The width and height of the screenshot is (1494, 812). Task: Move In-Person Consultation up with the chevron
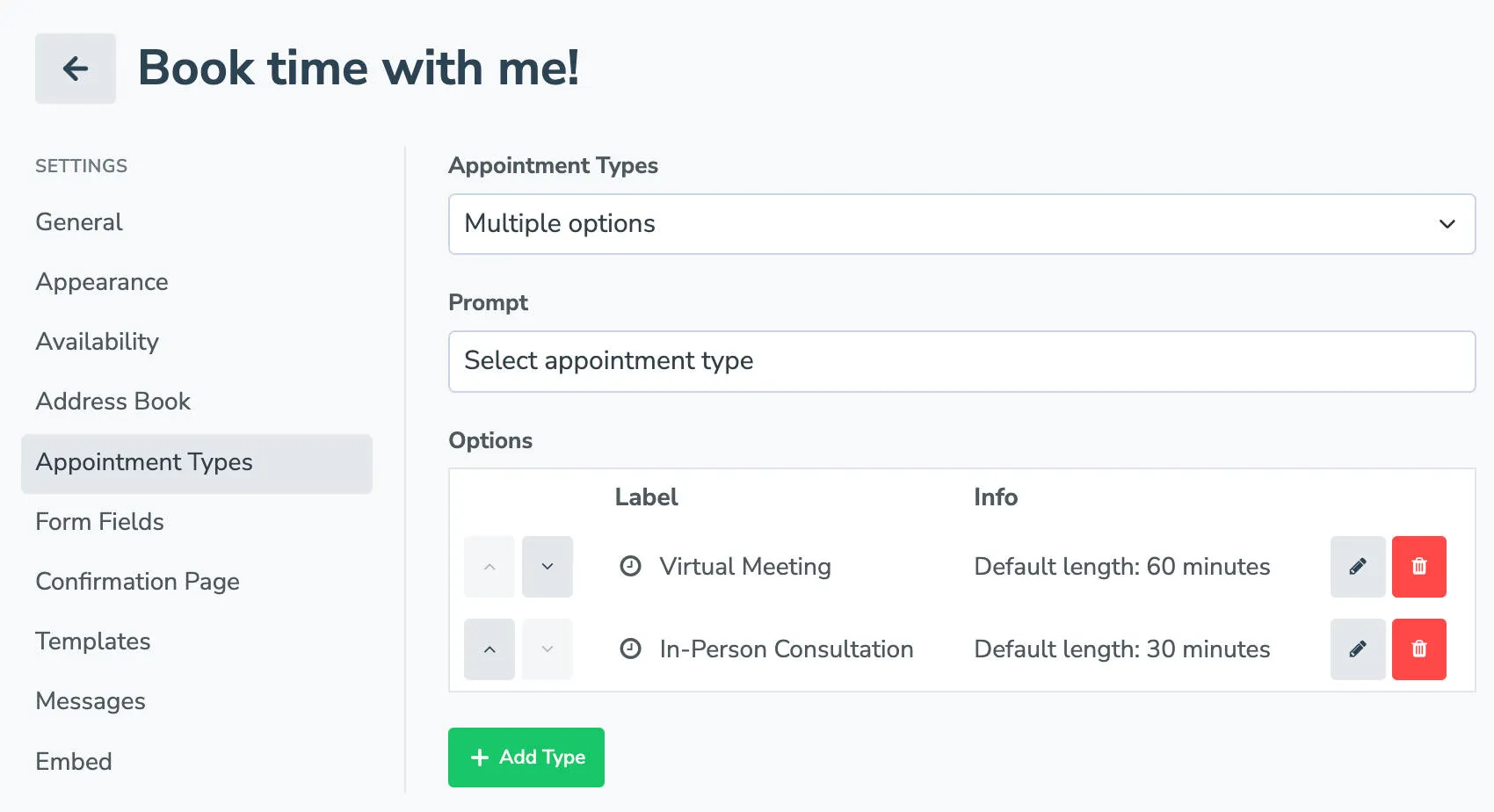pos(489,649)
